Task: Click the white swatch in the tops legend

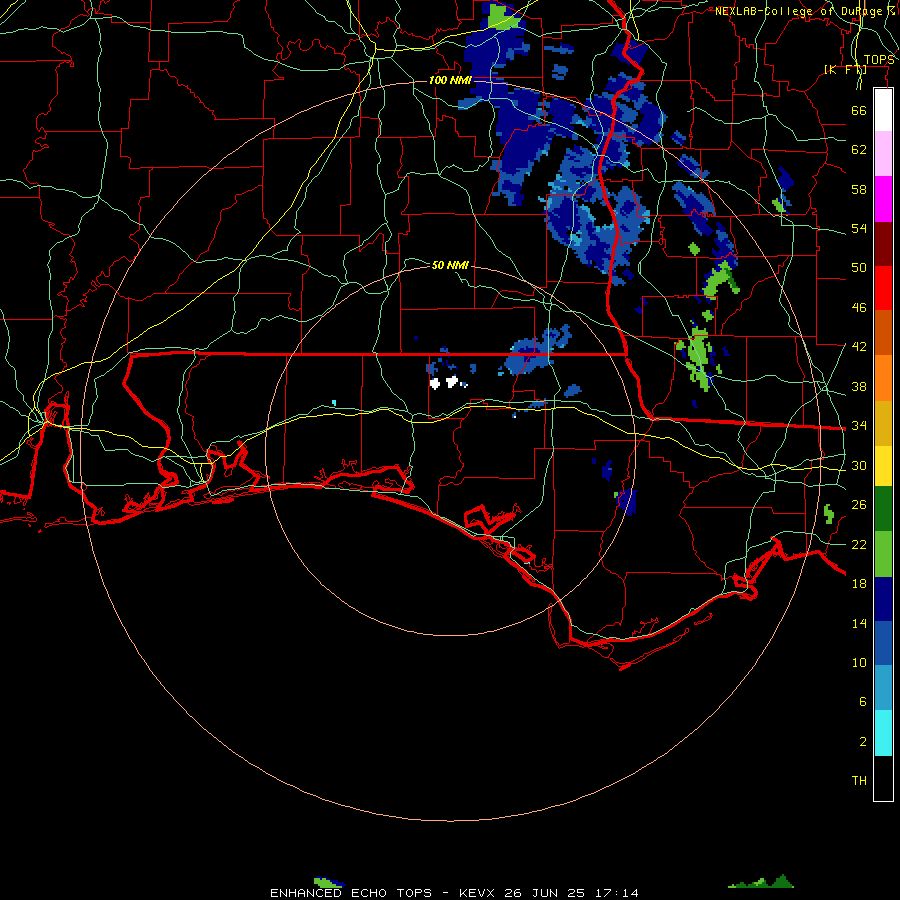Action: click(883, 110)
